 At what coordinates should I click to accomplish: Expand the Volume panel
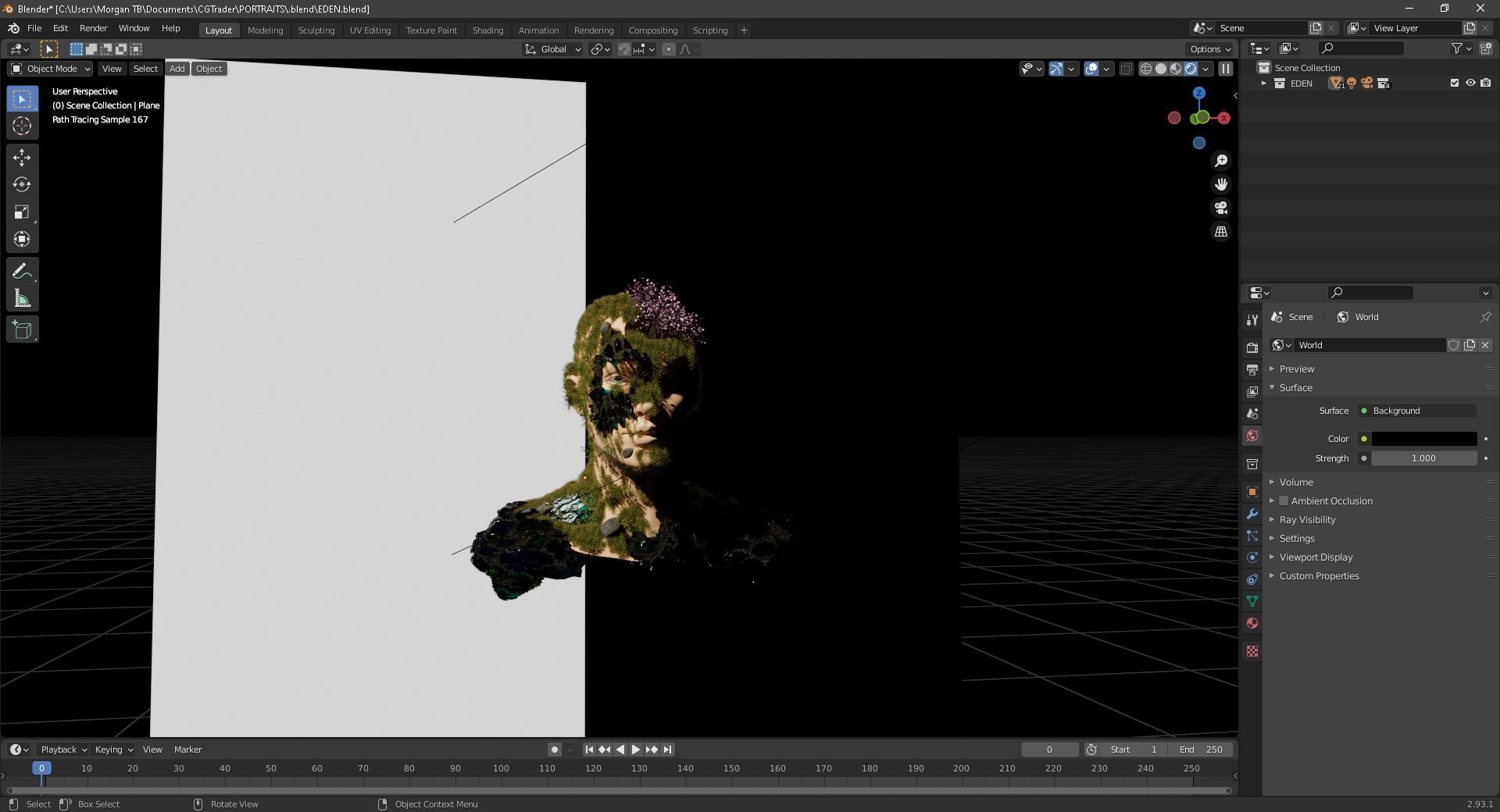pos(1295,483)
